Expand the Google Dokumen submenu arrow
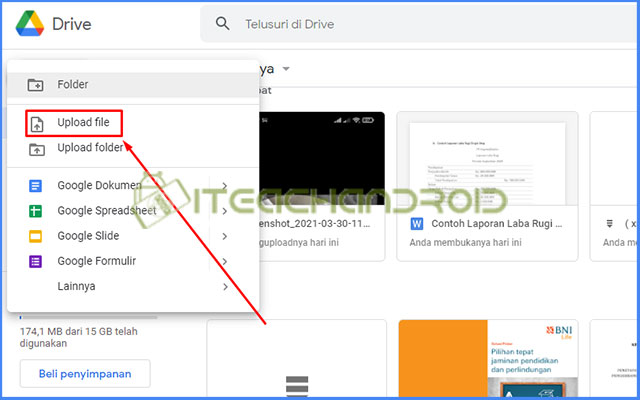 click(x=225, y=186)
